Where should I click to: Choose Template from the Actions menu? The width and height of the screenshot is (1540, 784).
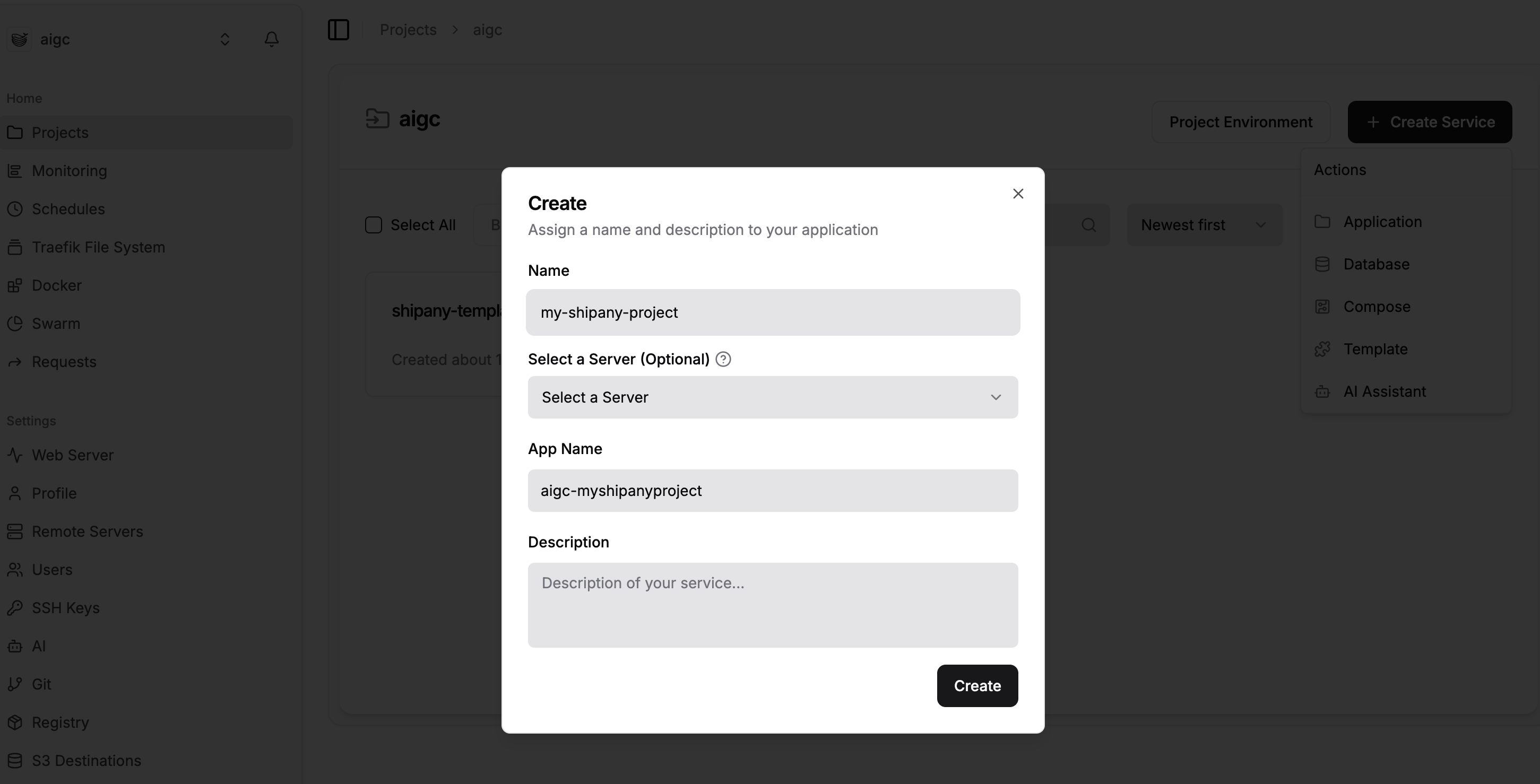pyautogui.click(x=1375, y=349)
